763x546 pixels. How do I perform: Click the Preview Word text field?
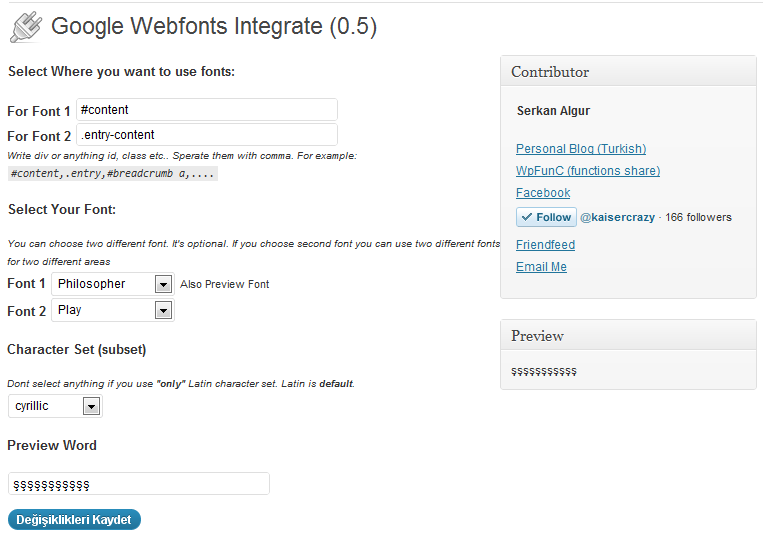coord(139,484)
